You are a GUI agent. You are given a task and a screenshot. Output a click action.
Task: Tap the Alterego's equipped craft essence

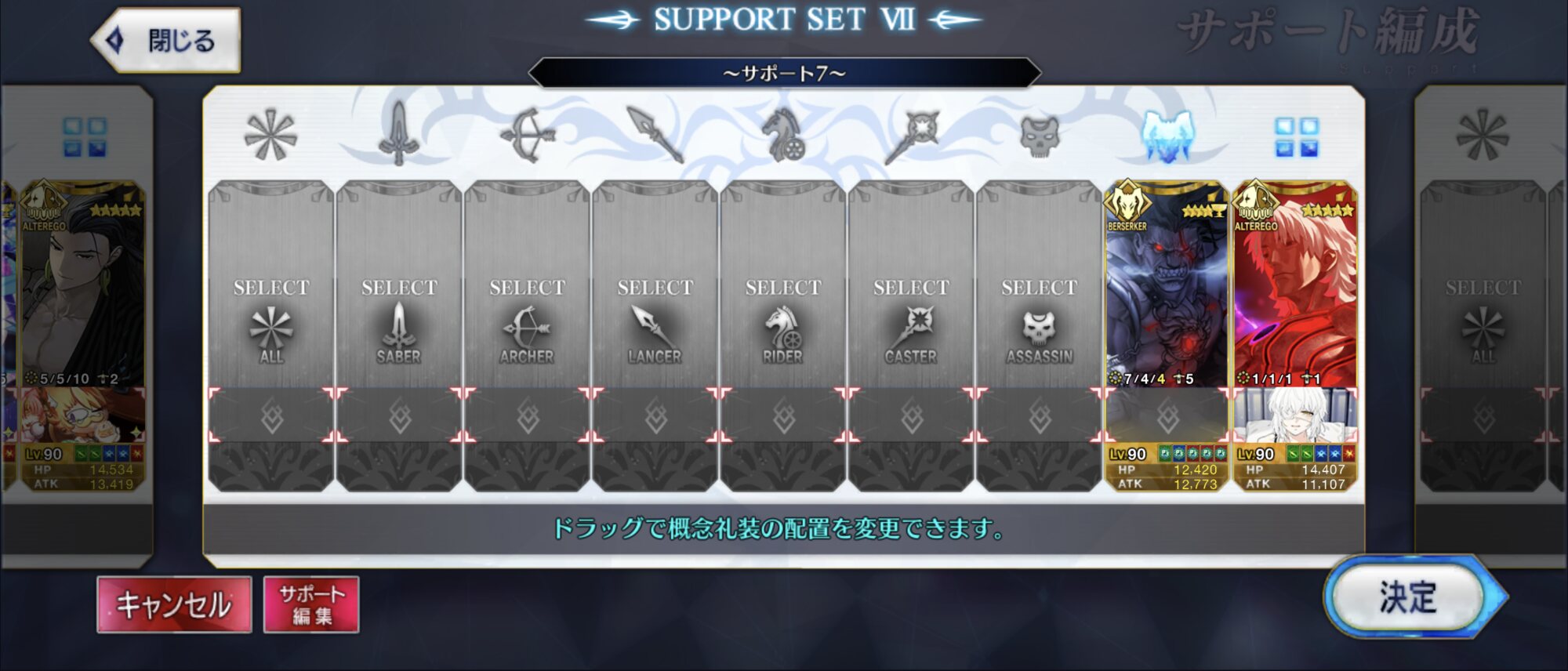[1295, 415]
